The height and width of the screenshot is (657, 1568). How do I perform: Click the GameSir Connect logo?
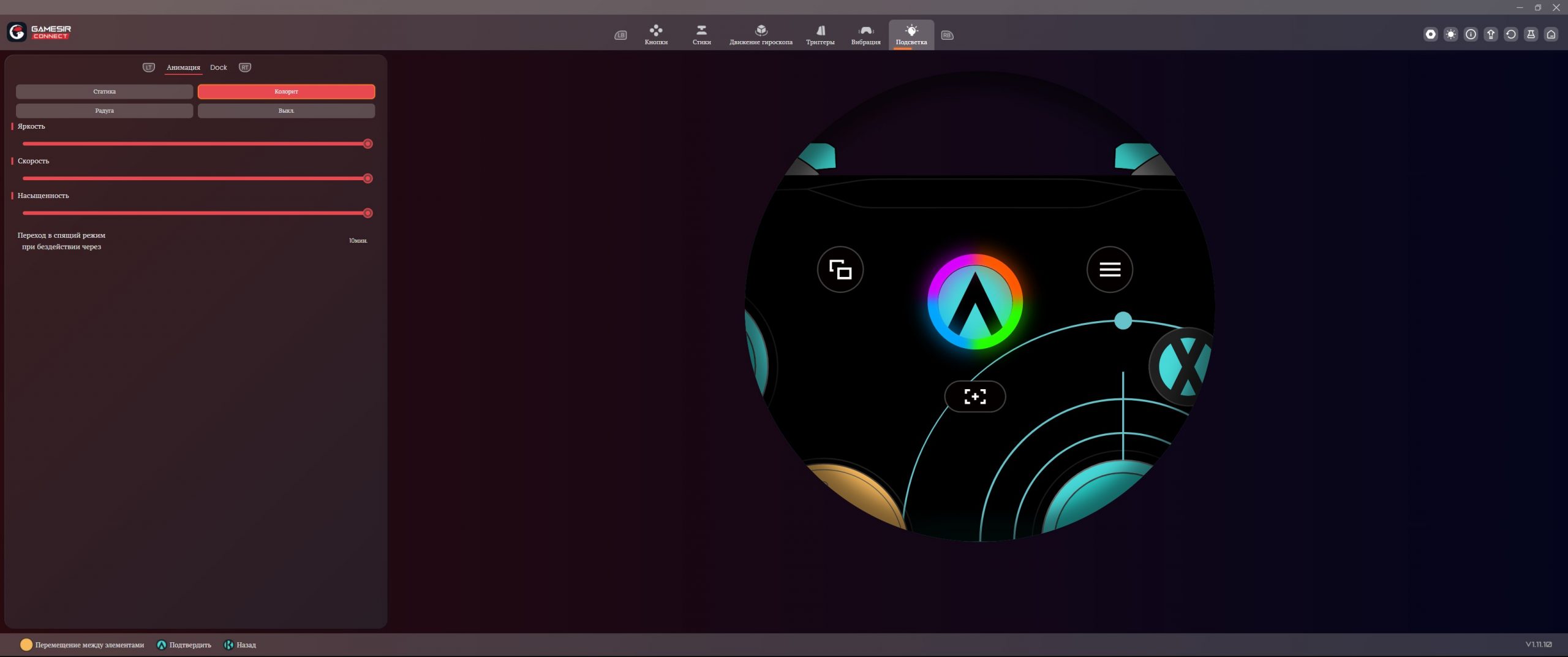39,32
